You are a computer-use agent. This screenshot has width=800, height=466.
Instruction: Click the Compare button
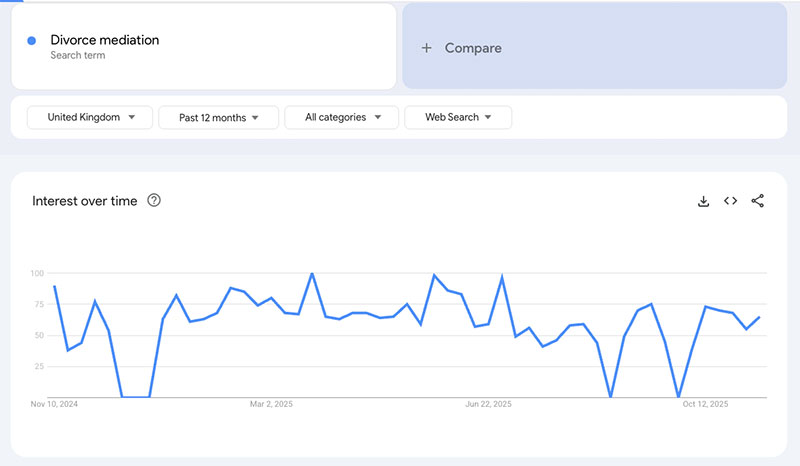[472, 48]
